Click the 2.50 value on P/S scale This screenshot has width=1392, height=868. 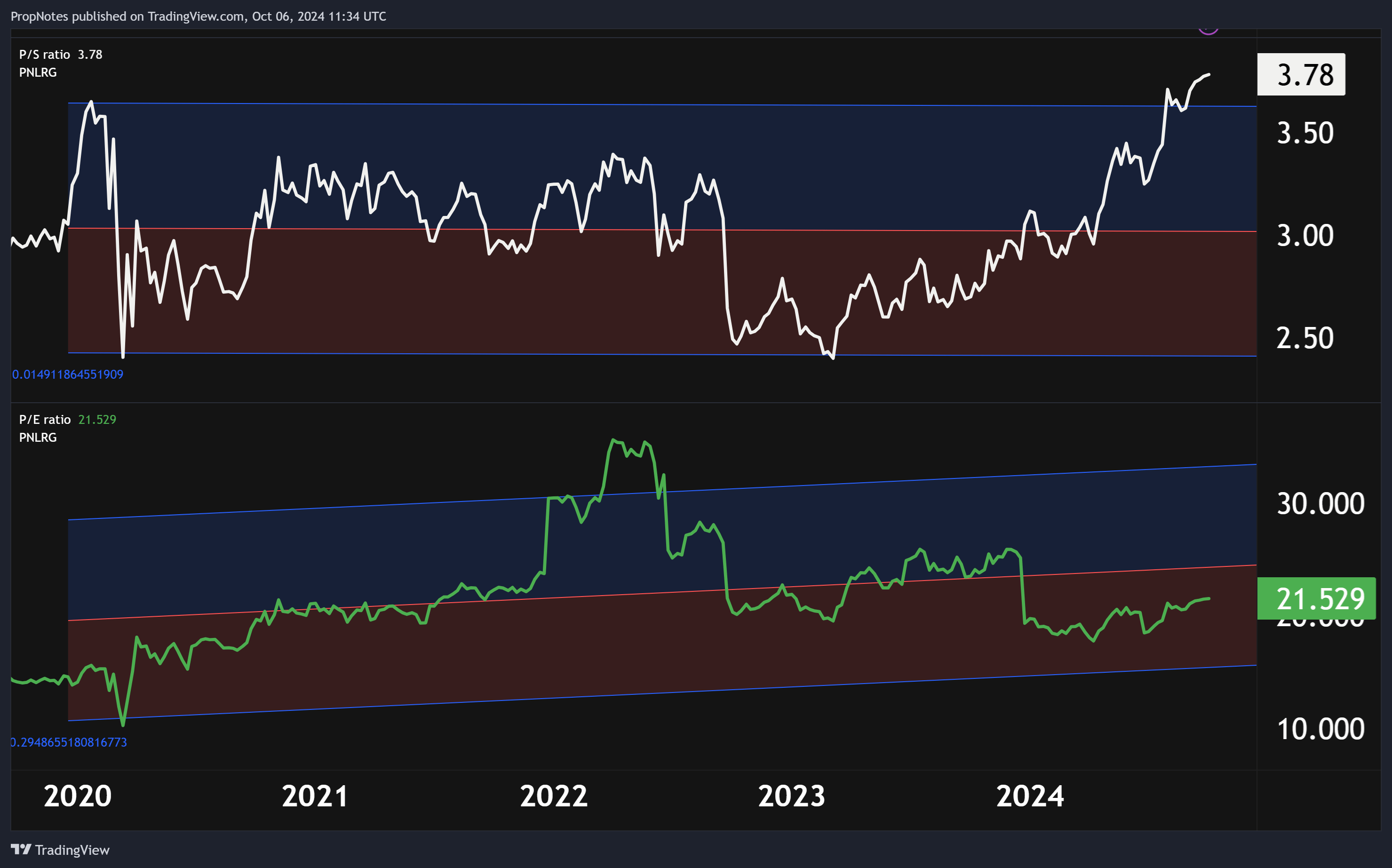point(1305,338)
